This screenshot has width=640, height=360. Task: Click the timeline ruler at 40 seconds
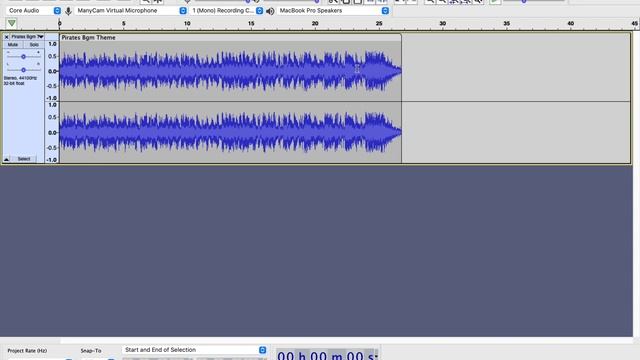pos(571,24)
